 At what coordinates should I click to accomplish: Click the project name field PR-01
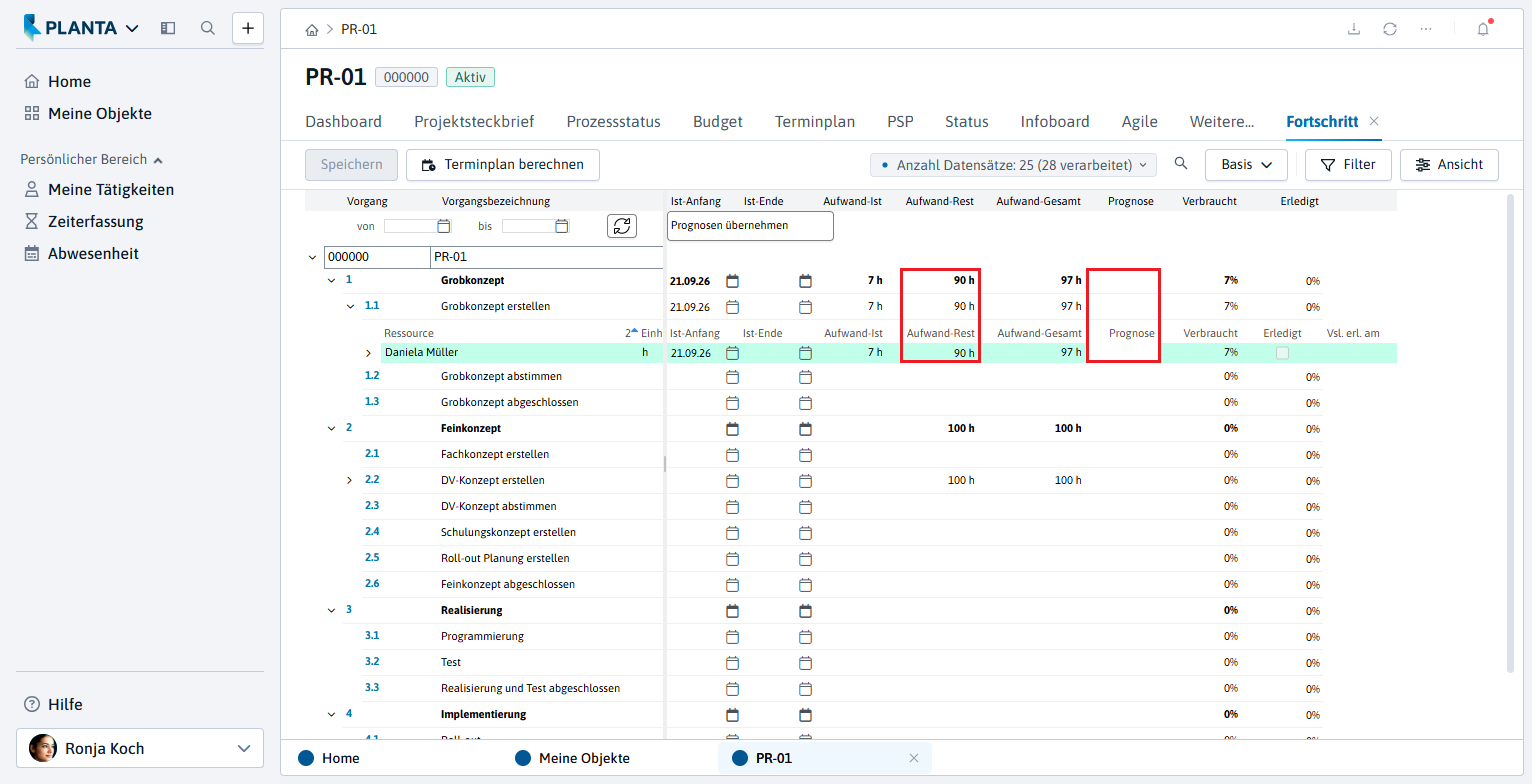coord(546,257)
